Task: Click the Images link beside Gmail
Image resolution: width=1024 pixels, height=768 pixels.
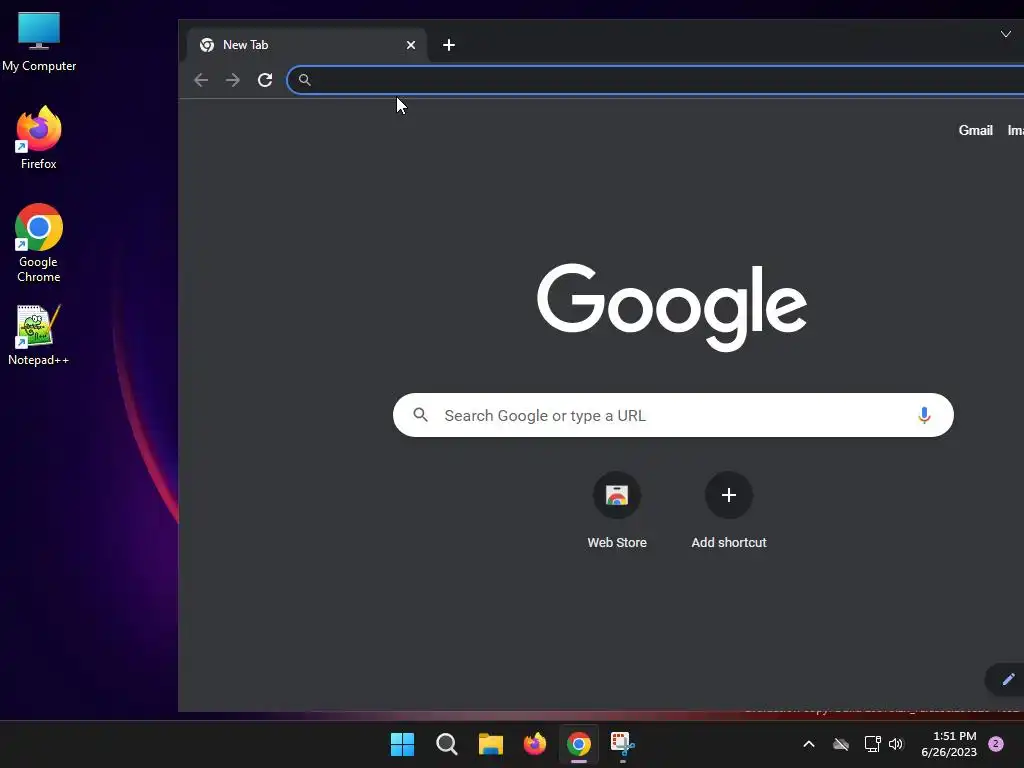Action: pos(1016,130)
